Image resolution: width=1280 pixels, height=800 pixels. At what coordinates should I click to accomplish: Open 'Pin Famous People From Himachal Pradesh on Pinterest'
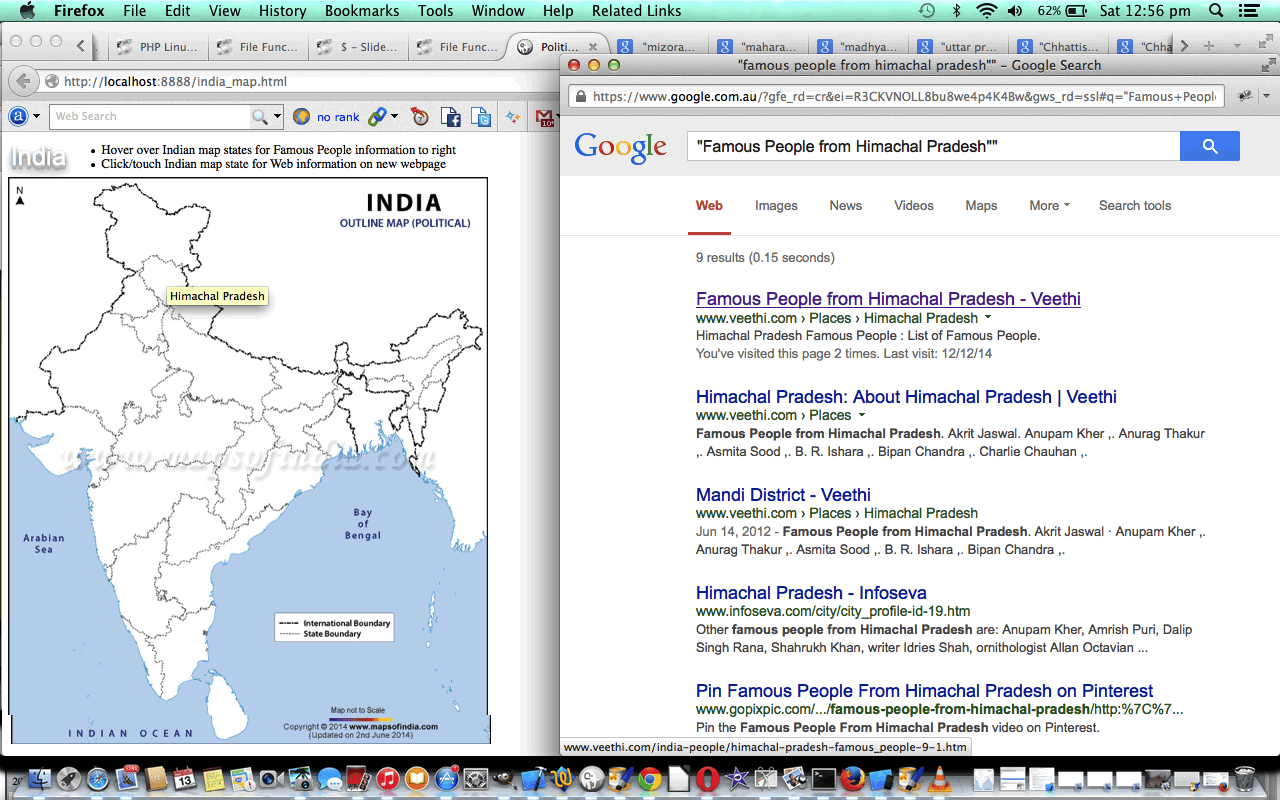[x=924, y=690]
